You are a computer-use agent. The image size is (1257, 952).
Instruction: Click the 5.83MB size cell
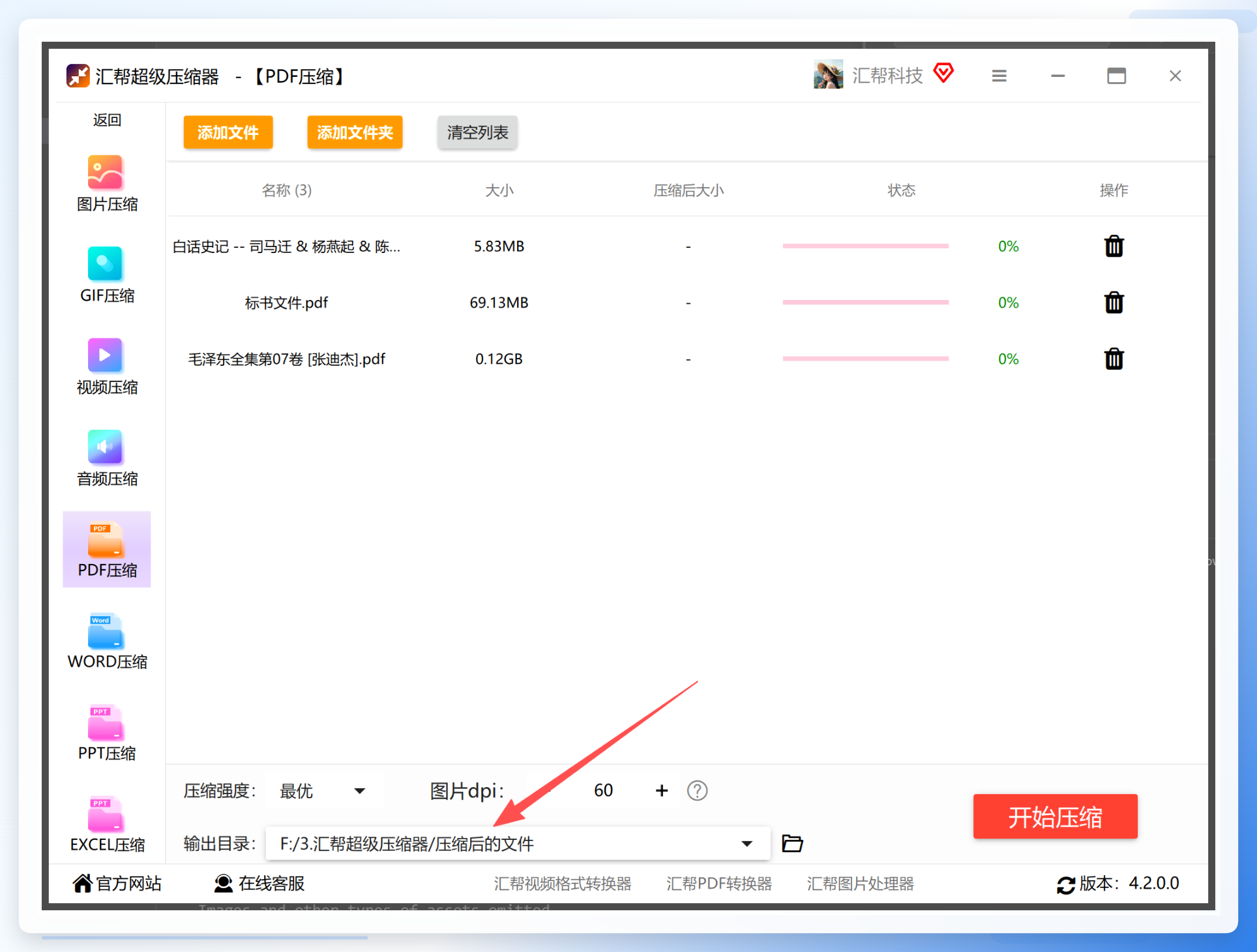click(499, 246)
